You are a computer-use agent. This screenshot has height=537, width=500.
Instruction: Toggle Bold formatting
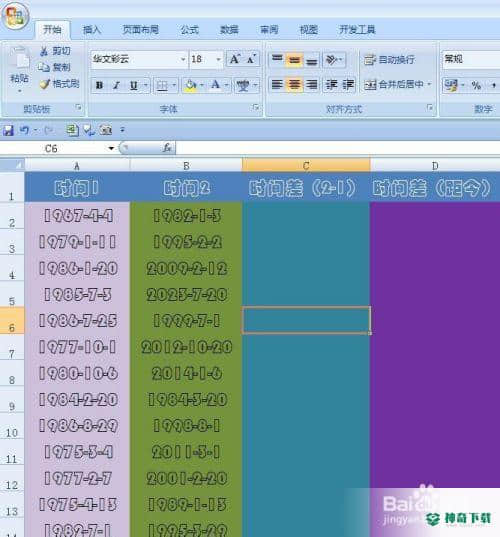click(99, 85)
